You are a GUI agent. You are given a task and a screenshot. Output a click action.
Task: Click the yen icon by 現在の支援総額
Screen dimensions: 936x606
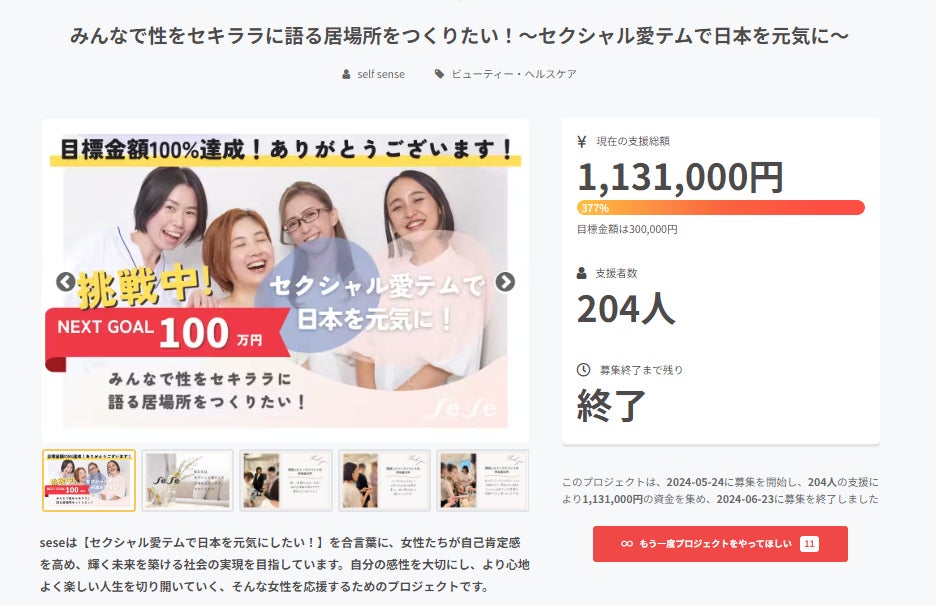click(582, 141)
